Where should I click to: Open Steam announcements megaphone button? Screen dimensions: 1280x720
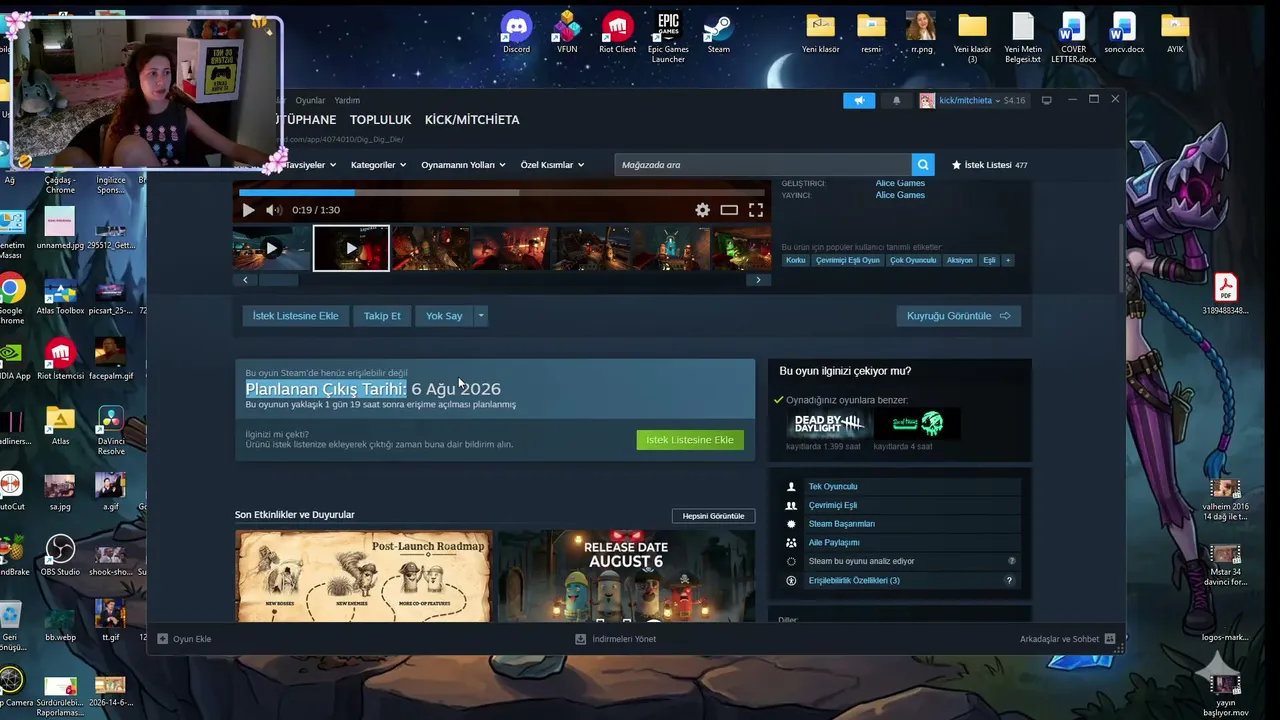click(x=859, y=100)
